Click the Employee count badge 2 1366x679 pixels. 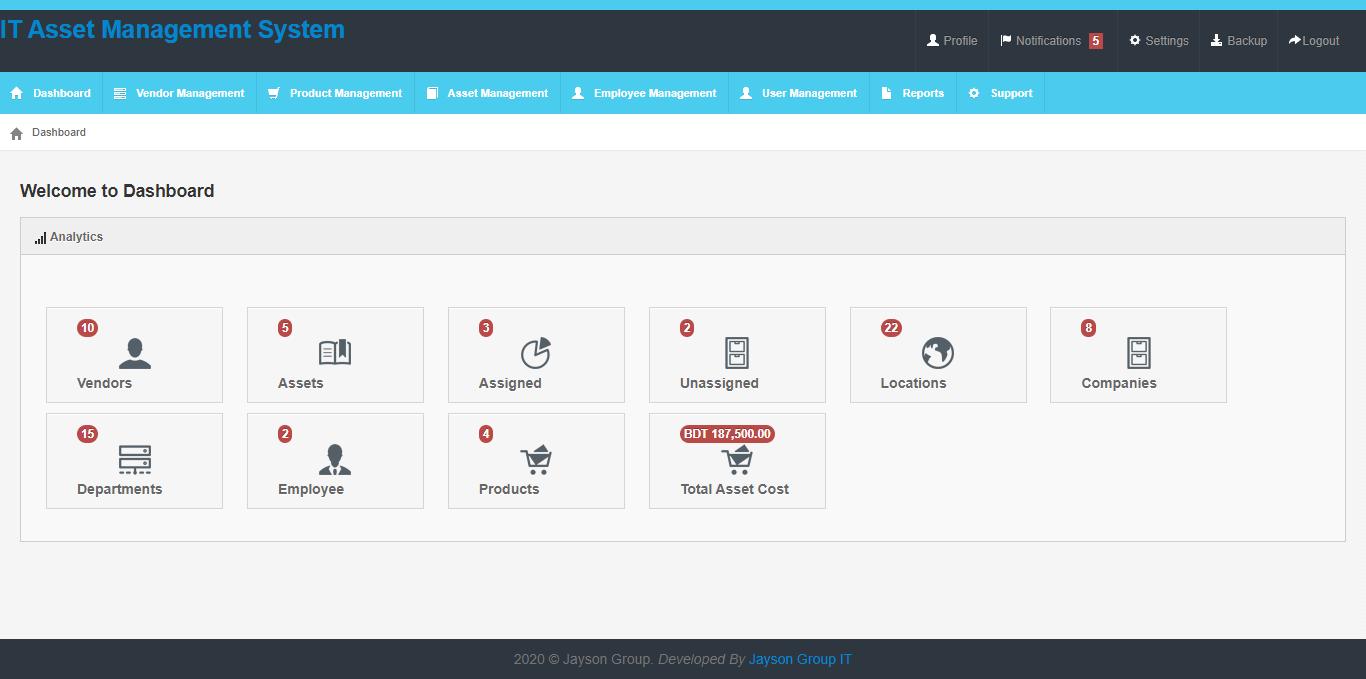coord(285,434)
